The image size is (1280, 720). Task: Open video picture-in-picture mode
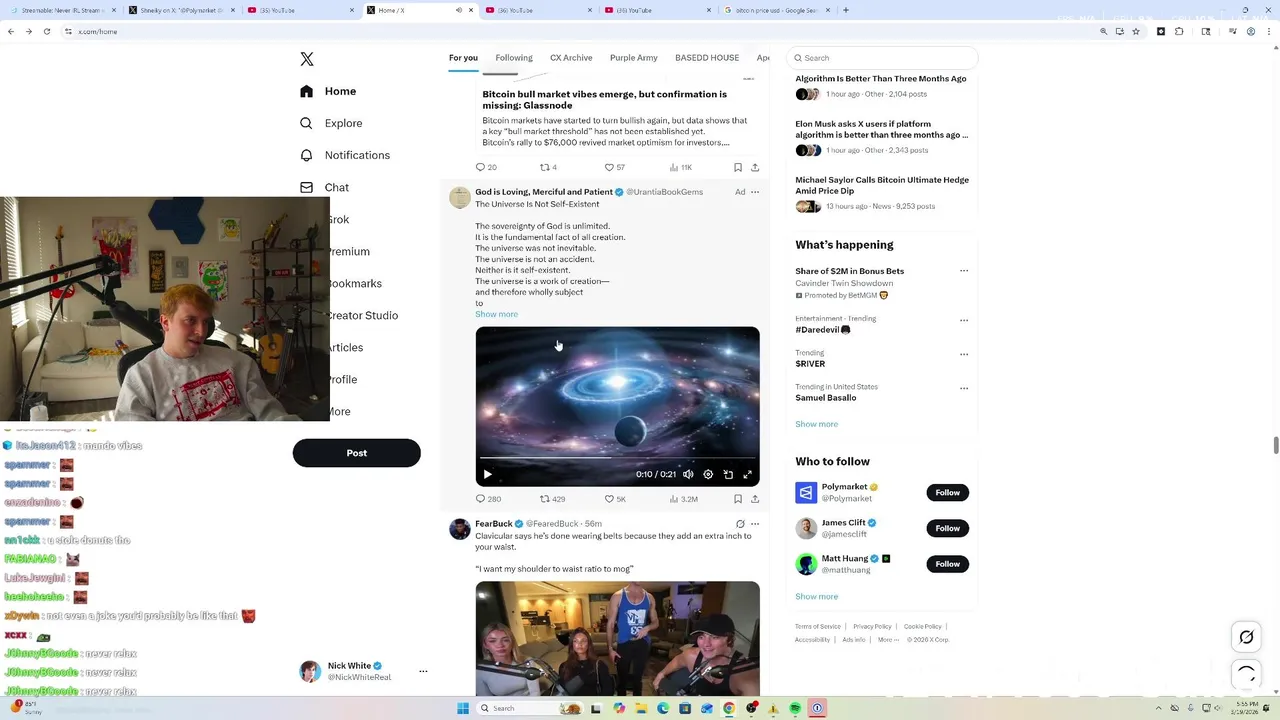(x=728, y=474)
